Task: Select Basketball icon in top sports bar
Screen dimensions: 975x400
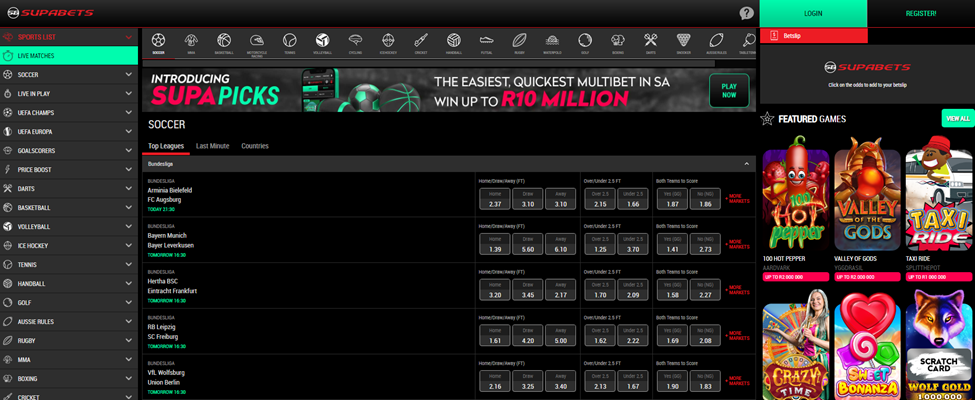Action: 224,40
